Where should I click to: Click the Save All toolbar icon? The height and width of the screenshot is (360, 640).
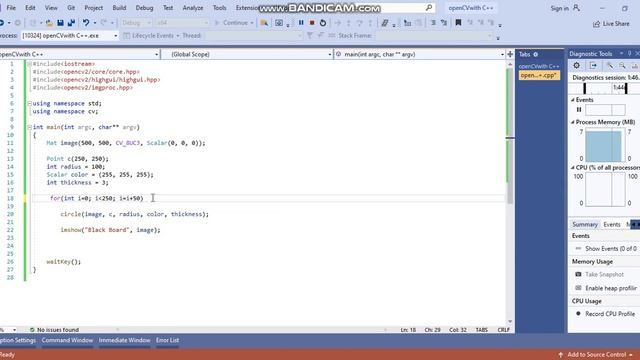click(x=71, y=23)
